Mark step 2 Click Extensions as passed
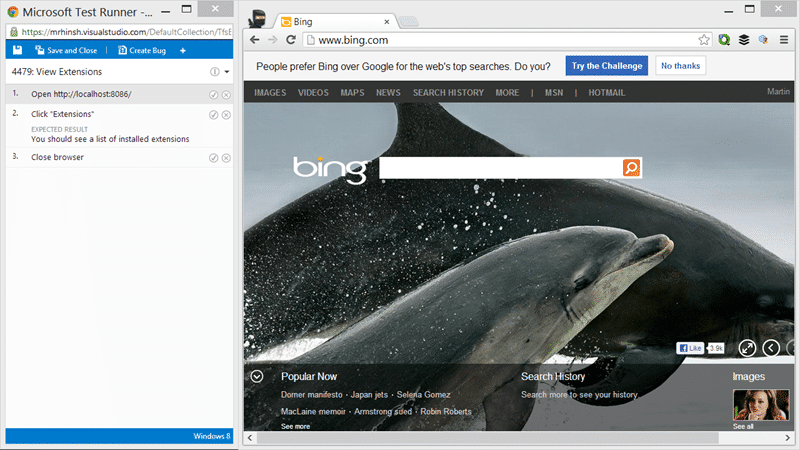This screenshot has width=800, height=450. (x=214, y=115)
